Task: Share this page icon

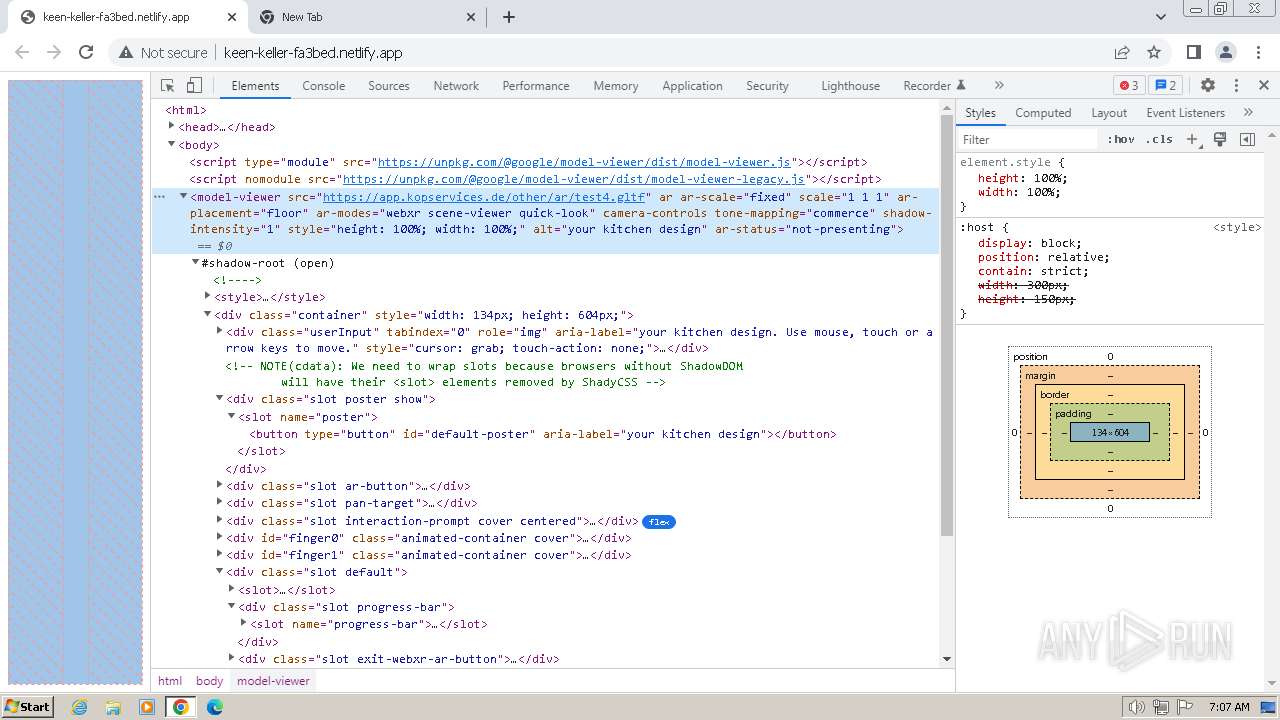Action: pos(1122,53)
